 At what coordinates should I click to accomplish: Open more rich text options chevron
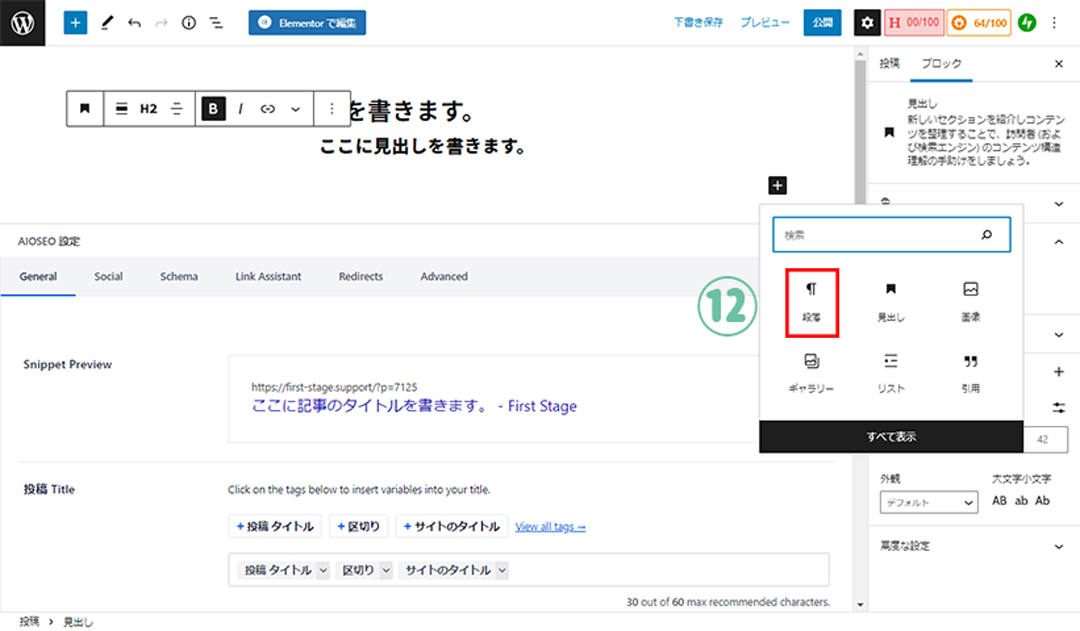click(295, 109)
